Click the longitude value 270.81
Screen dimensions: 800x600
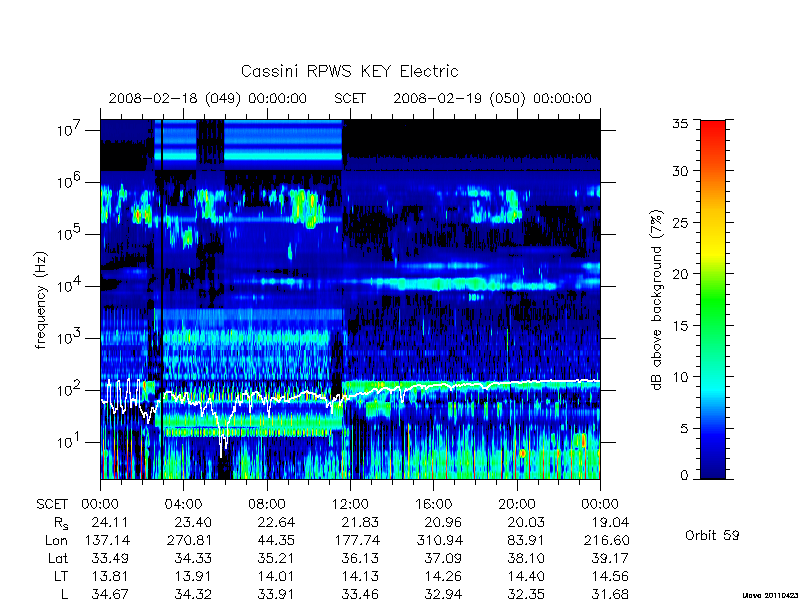click(189, 540)
